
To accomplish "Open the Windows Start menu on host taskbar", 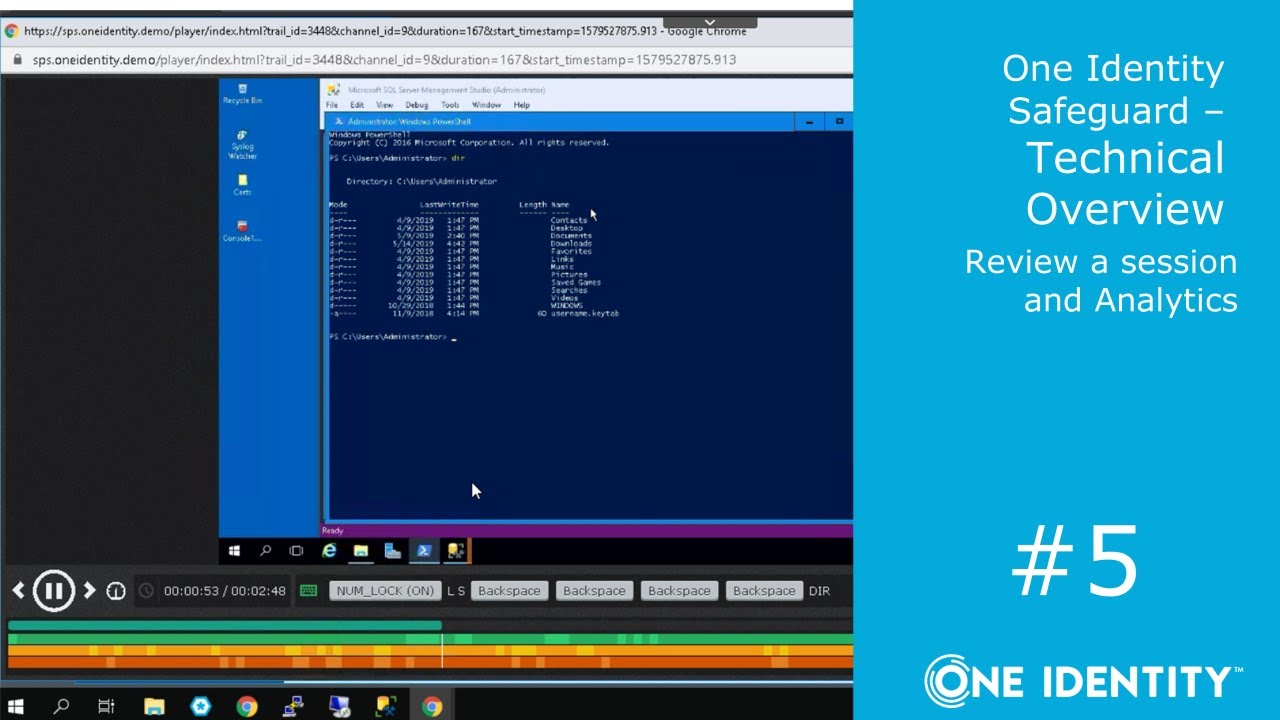I will 16,707.
